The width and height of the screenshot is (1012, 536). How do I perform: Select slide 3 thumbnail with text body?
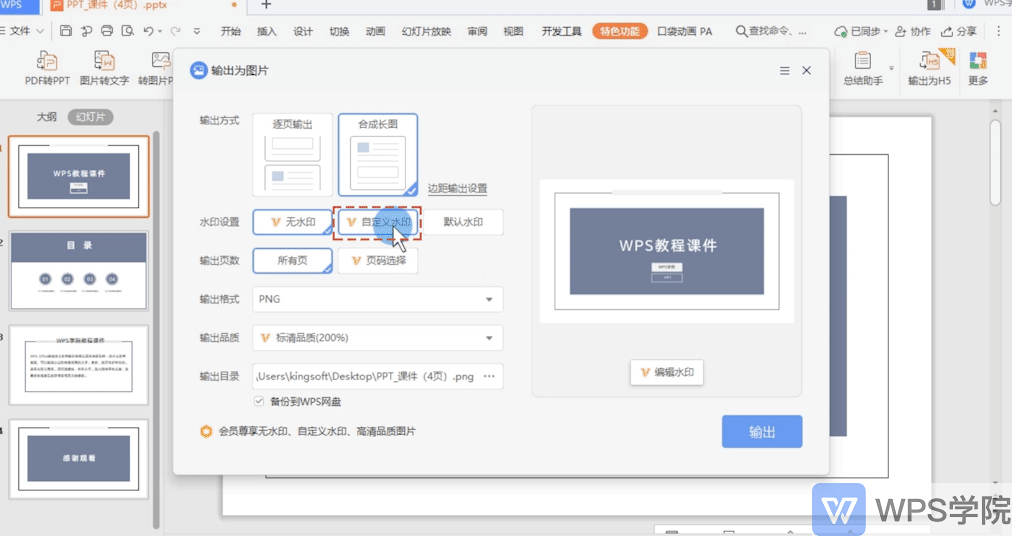(79, 366)
